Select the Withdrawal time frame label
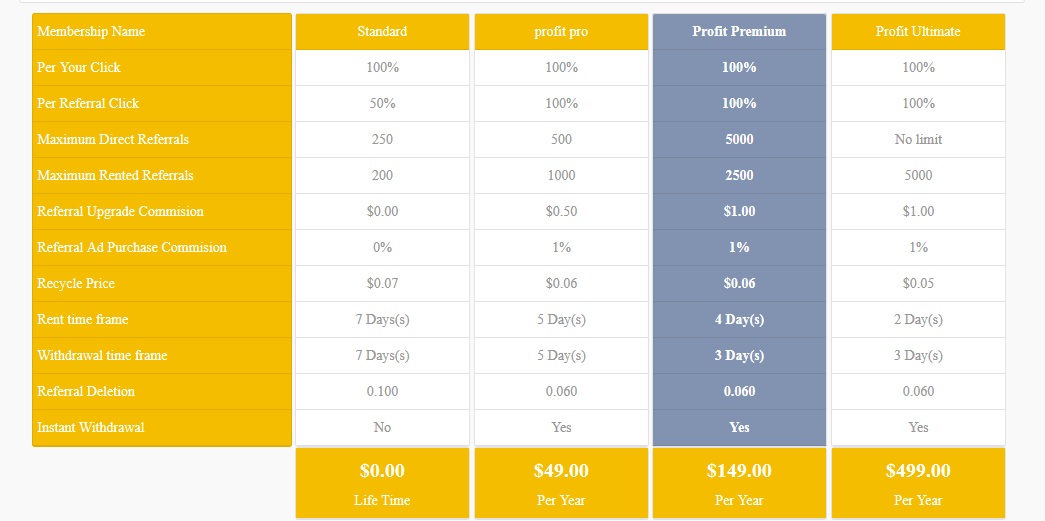The height and width of the screenshot is (521, 1045). (x=162, y=355)
